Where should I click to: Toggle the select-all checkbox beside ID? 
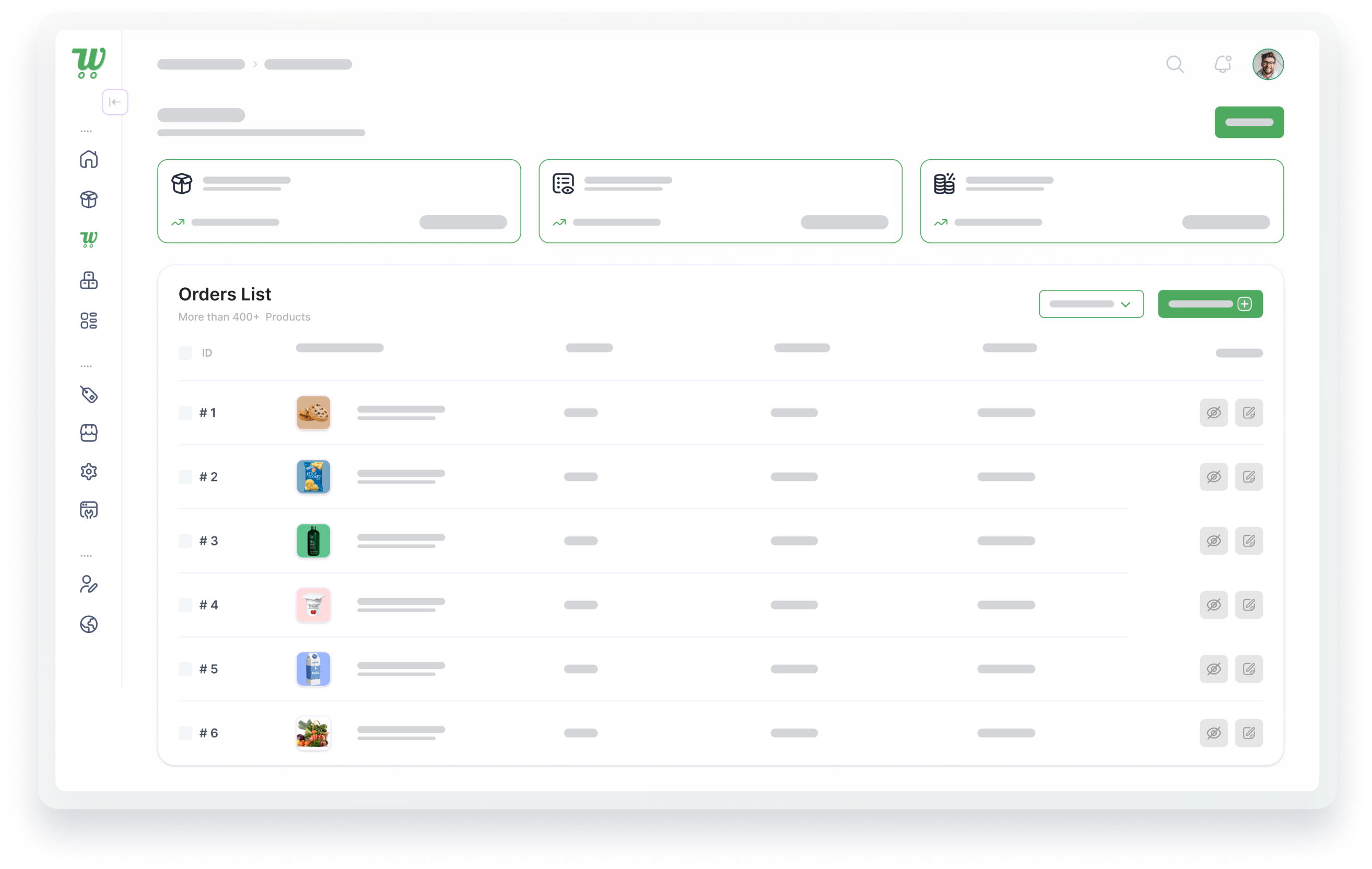click(185, 353)
